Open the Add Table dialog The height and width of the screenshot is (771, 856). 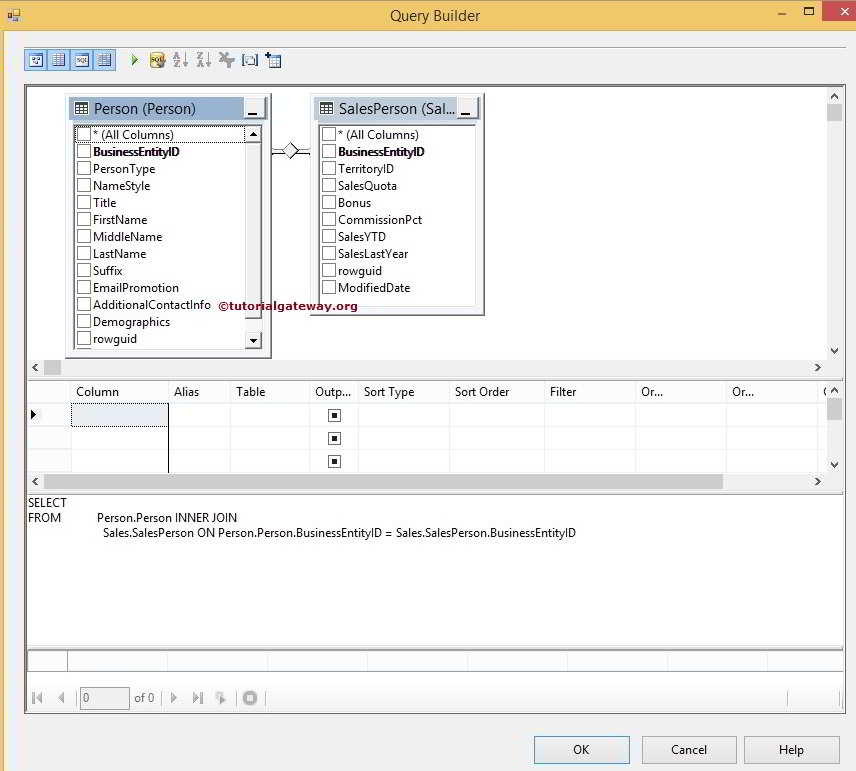tap(273, 59)
